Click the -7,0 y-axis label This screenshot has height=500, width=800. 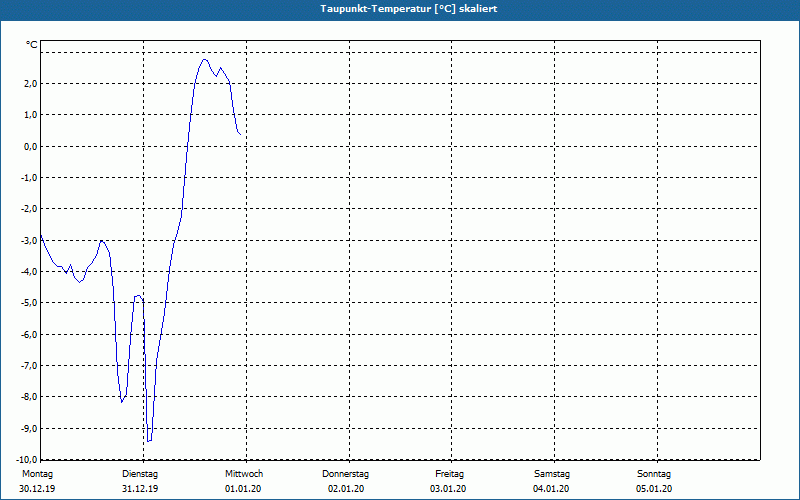(29, 366)
